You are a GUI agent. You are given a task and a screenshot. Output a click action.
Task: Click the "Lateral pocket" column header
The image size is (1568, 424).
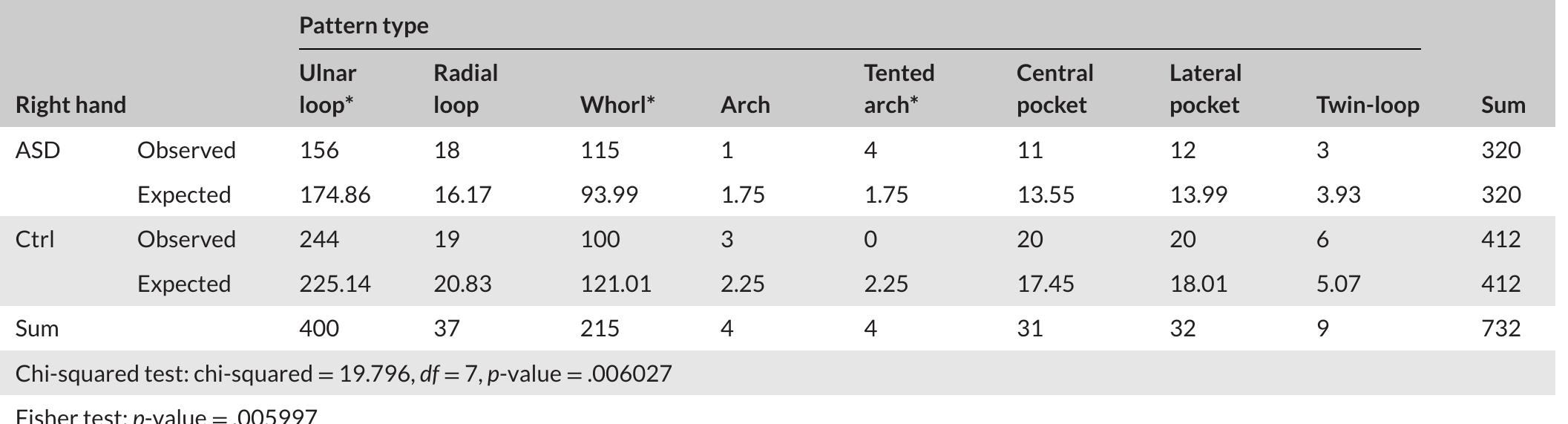tap(1204, 89)
